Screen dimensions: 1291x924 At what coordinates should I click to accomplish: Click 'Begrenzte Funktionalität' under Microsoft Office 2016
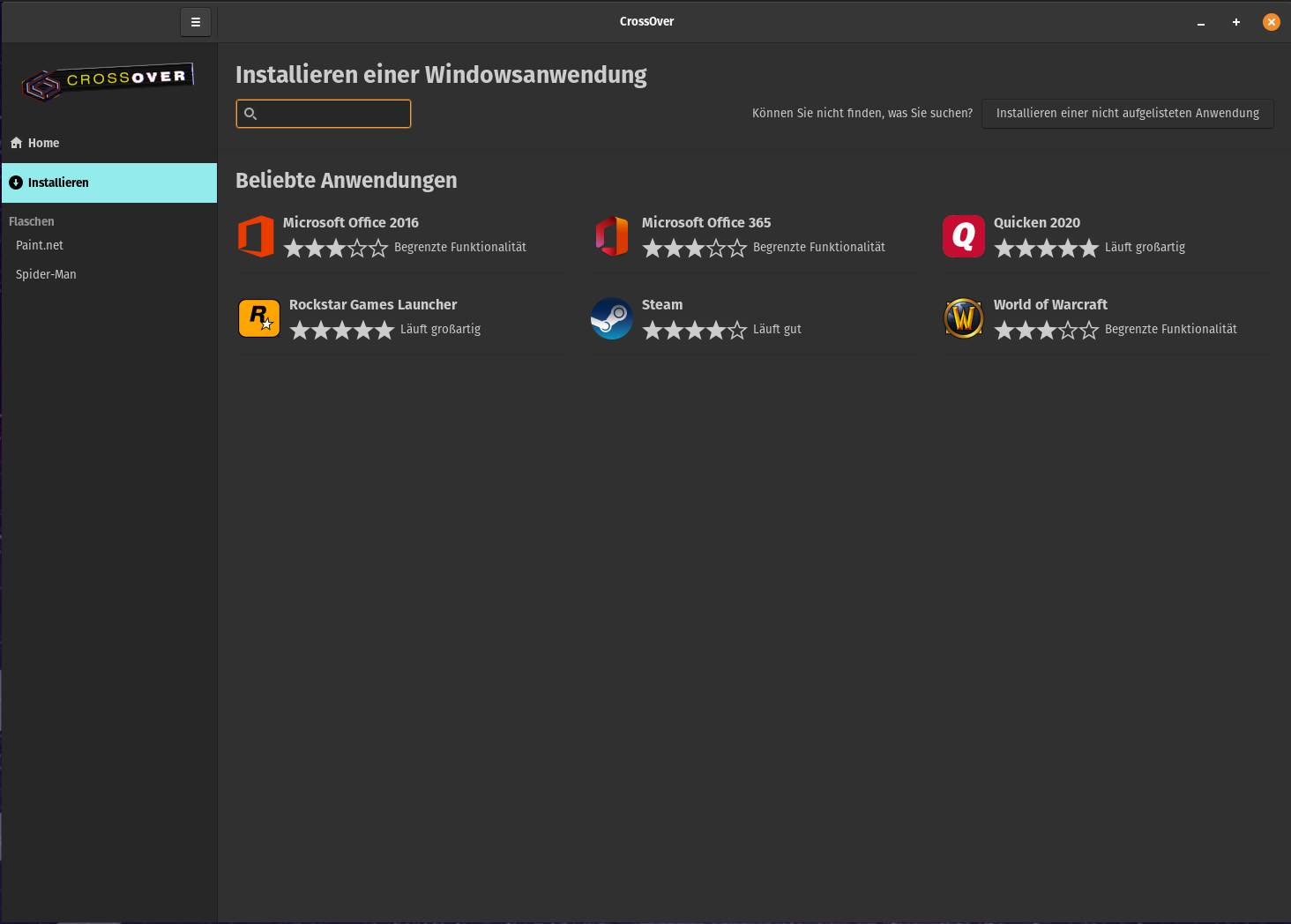[x=459, y=248]
